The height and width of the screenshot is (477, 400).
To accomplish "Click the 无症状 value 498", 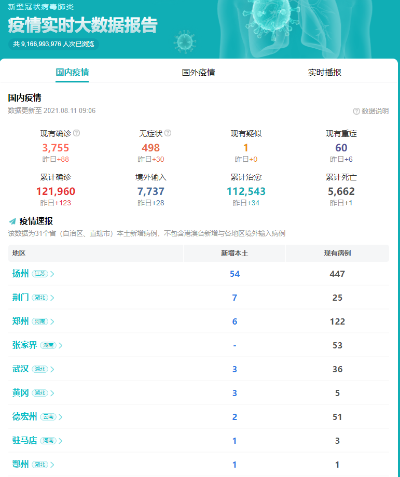I will tap(151, 148).
